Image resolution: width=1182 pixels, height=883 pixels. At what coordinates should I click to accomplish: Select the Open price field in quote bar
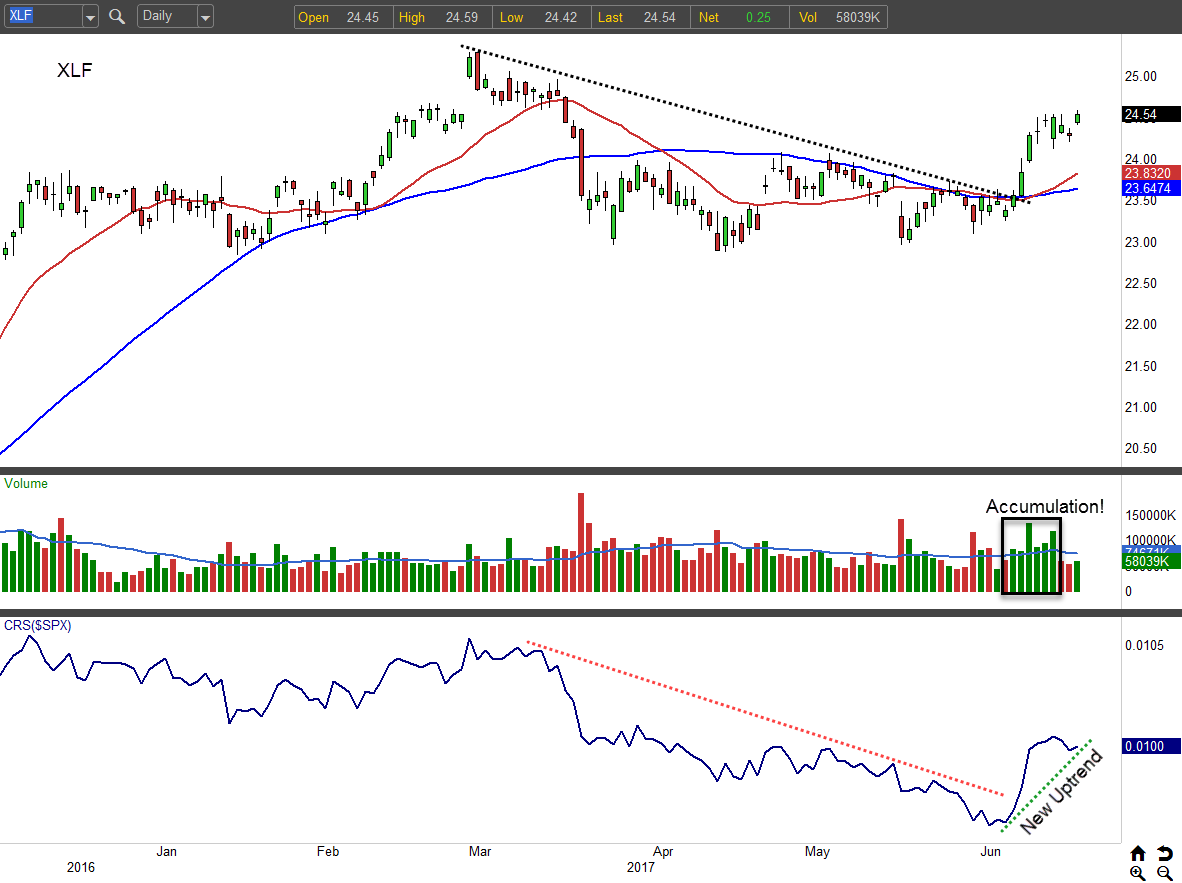[x=339, y=17]
